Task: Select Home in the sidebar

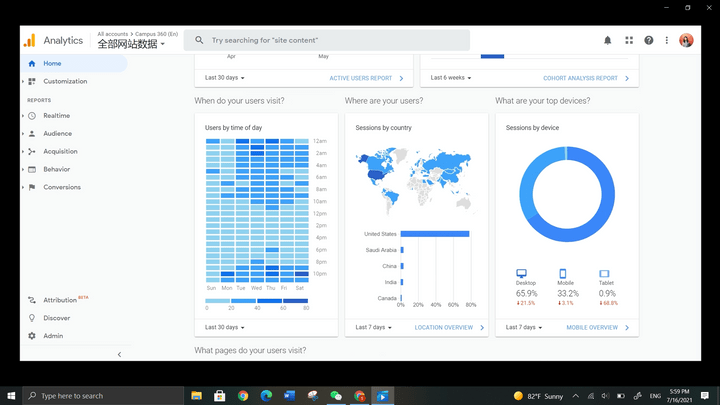Action: click(52, 63)
